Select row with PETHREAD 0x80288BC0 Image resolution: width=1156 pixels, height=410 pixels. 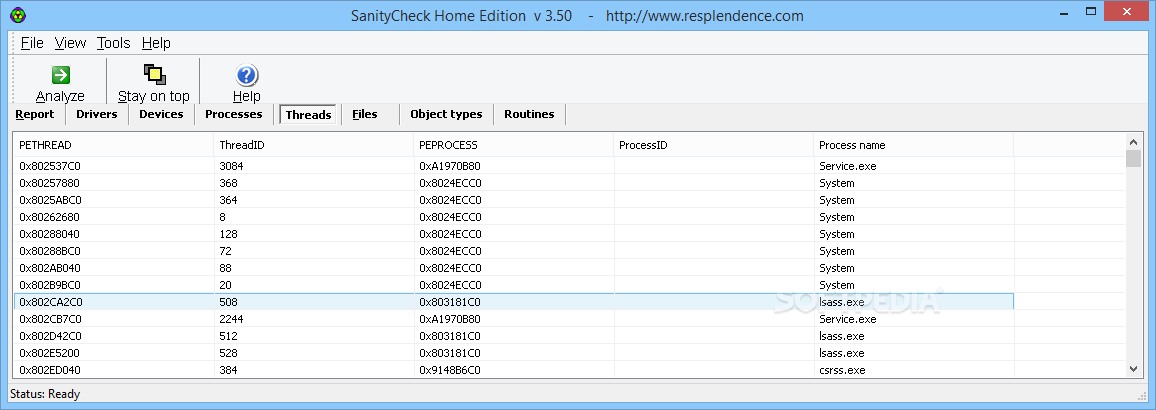point(514,251)
